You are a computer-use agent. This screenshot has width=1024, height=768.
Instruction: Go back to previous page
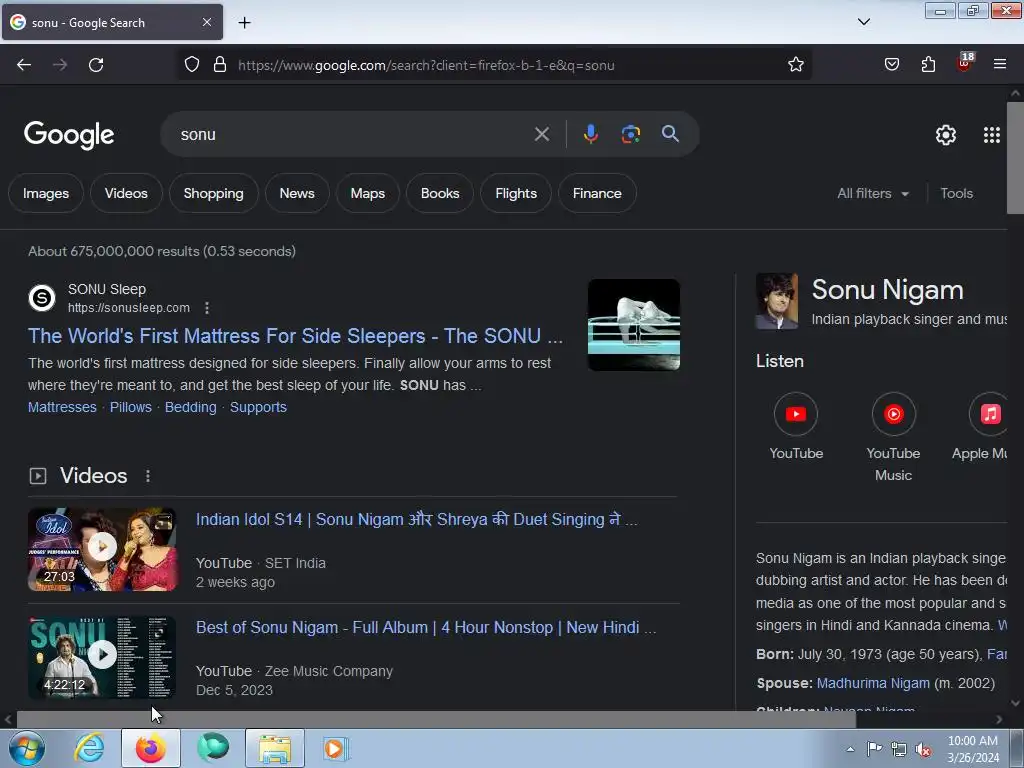pos(24,65)
